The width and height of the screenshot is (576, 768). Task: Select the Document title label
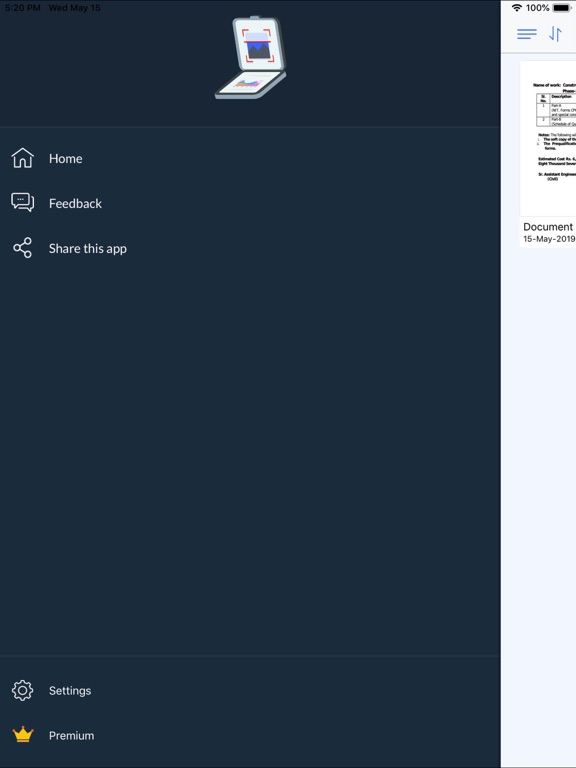(548, 227)
